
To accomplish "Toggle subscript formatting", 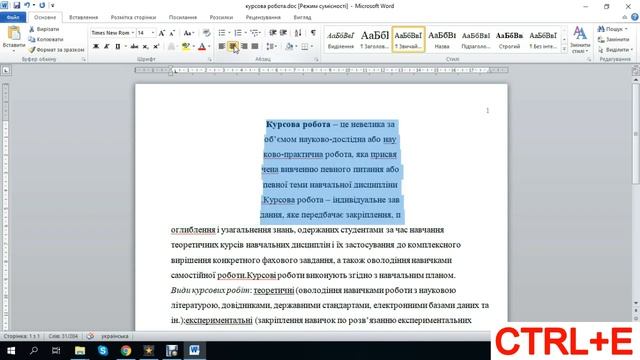I will [x=145, y=47].
